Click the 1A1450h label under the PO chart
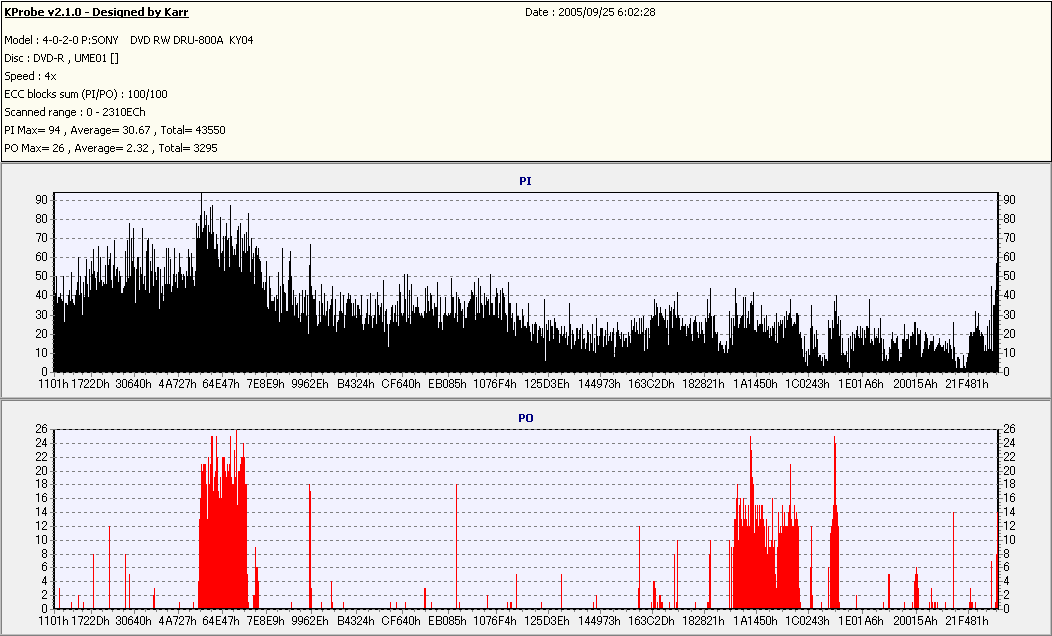 point(755,621)
